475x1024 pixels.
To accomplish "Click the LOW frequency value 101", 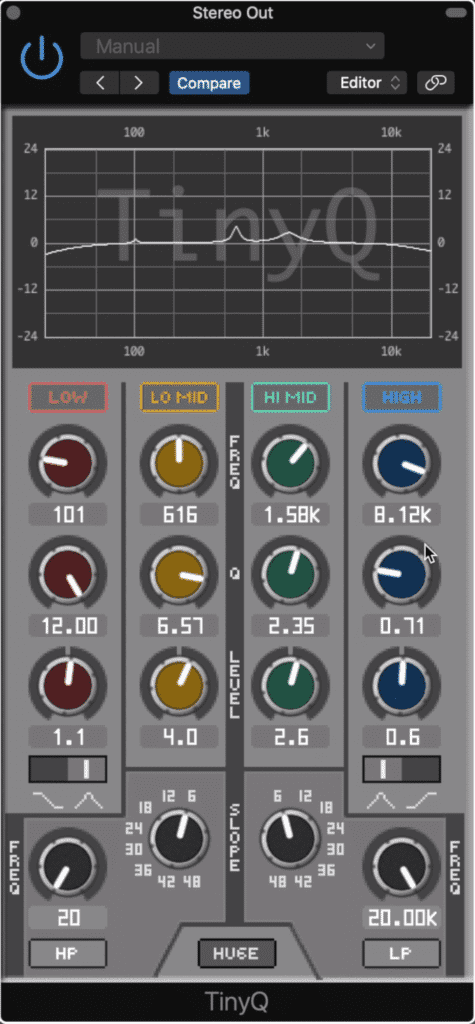I will point(68,515).
